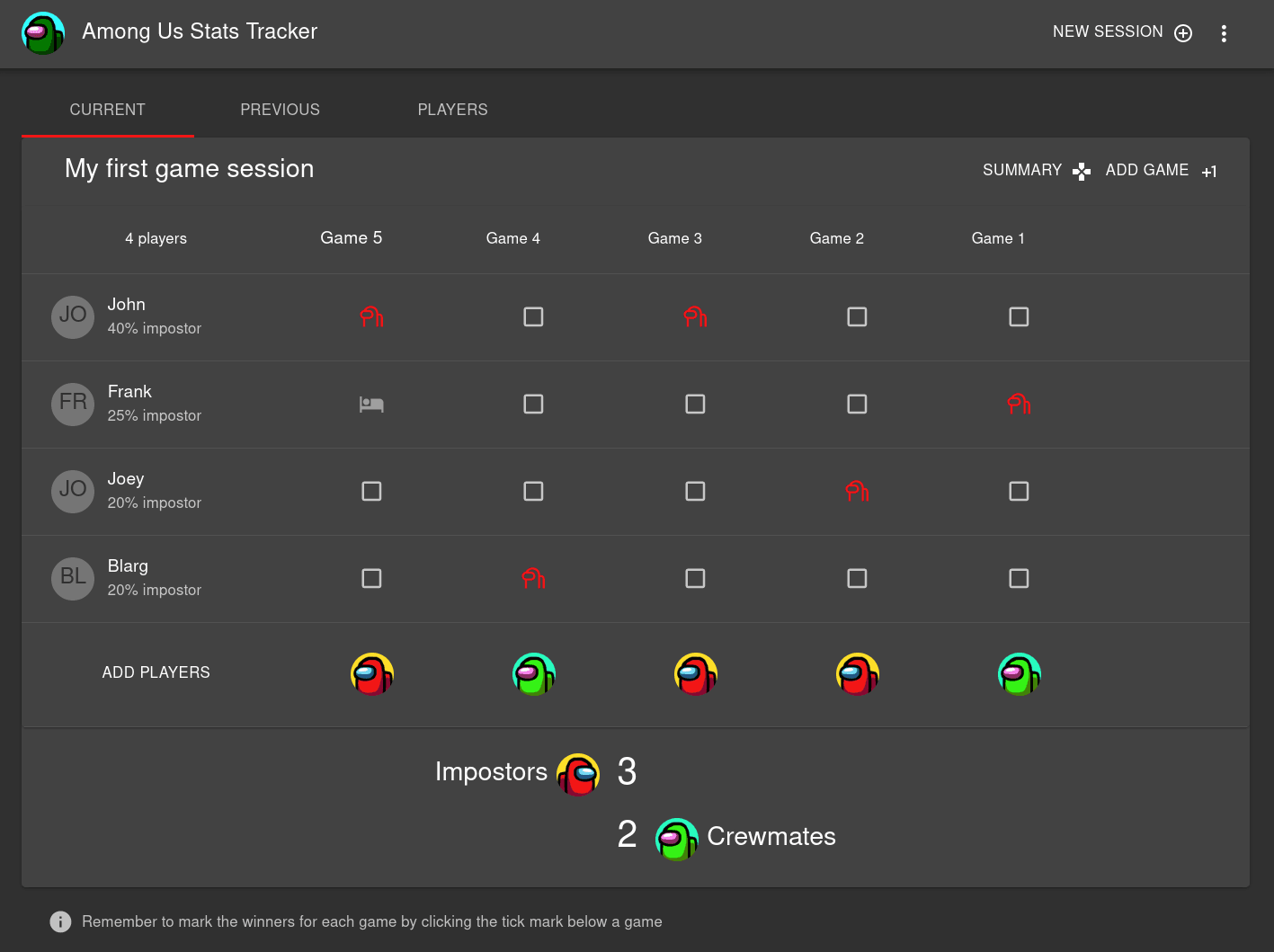Check Blarg's box for Game 1

tap(1019, 578)
